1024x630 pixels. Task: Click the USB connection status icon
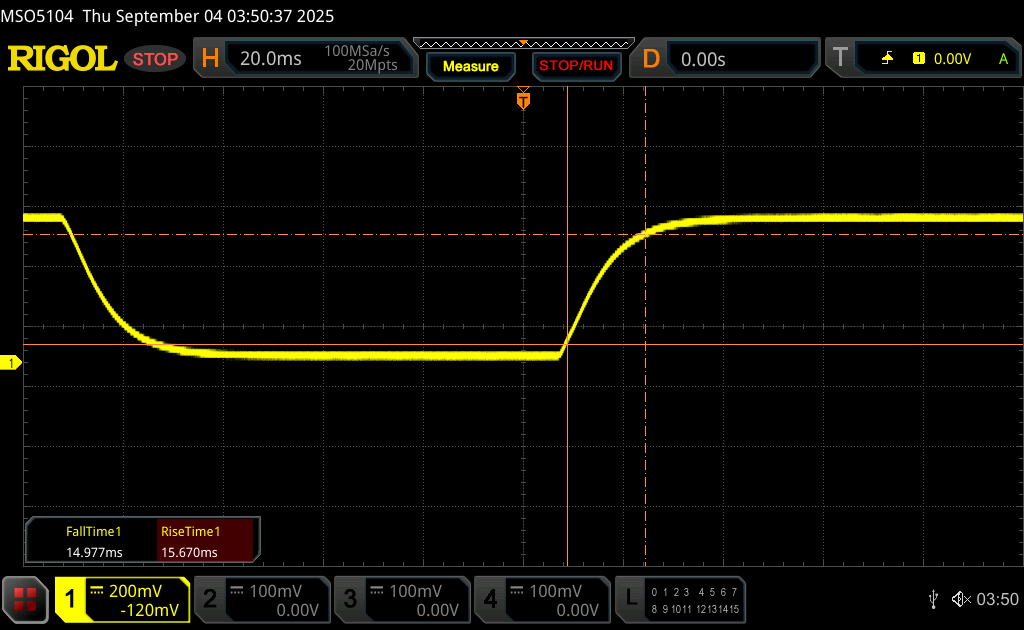(933, 599)
